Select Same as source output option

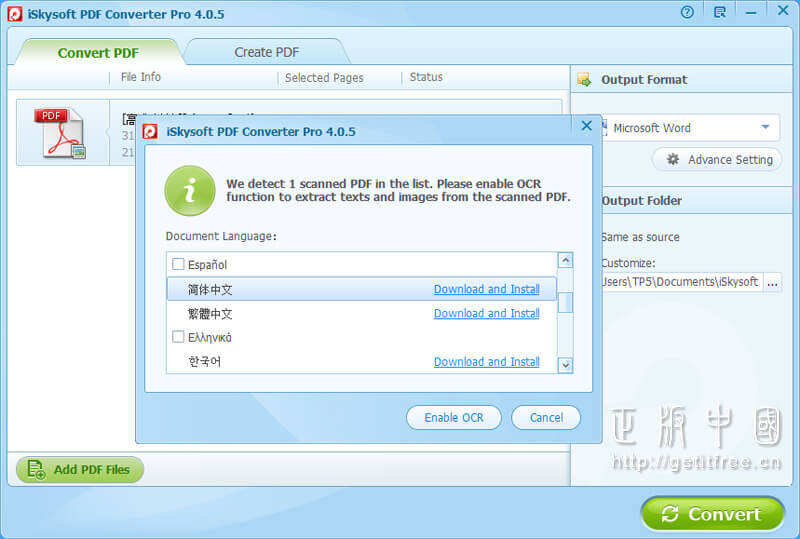click(x=640, y=237)
